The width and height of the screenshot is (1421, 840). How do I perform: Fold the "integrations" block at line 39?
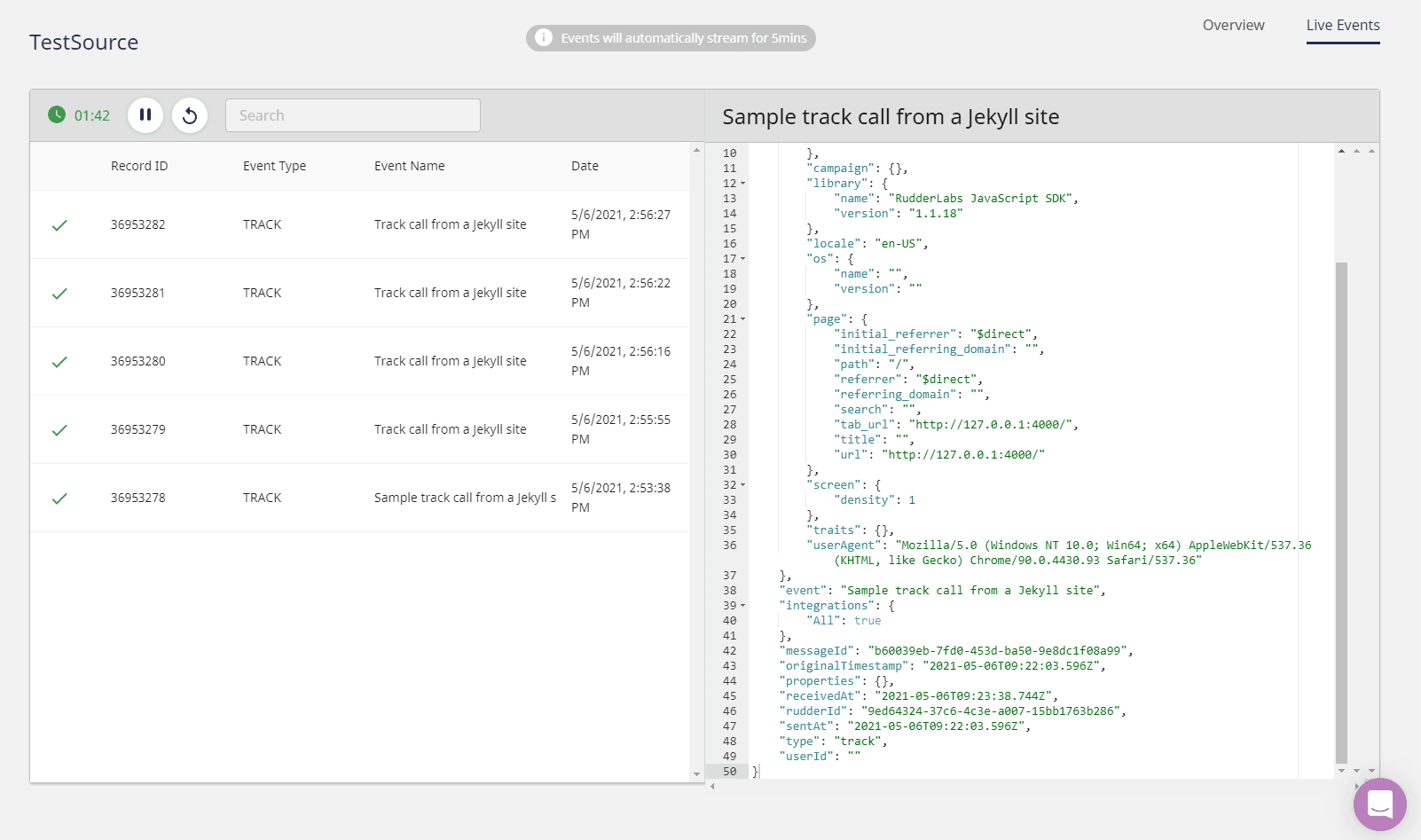743,606
